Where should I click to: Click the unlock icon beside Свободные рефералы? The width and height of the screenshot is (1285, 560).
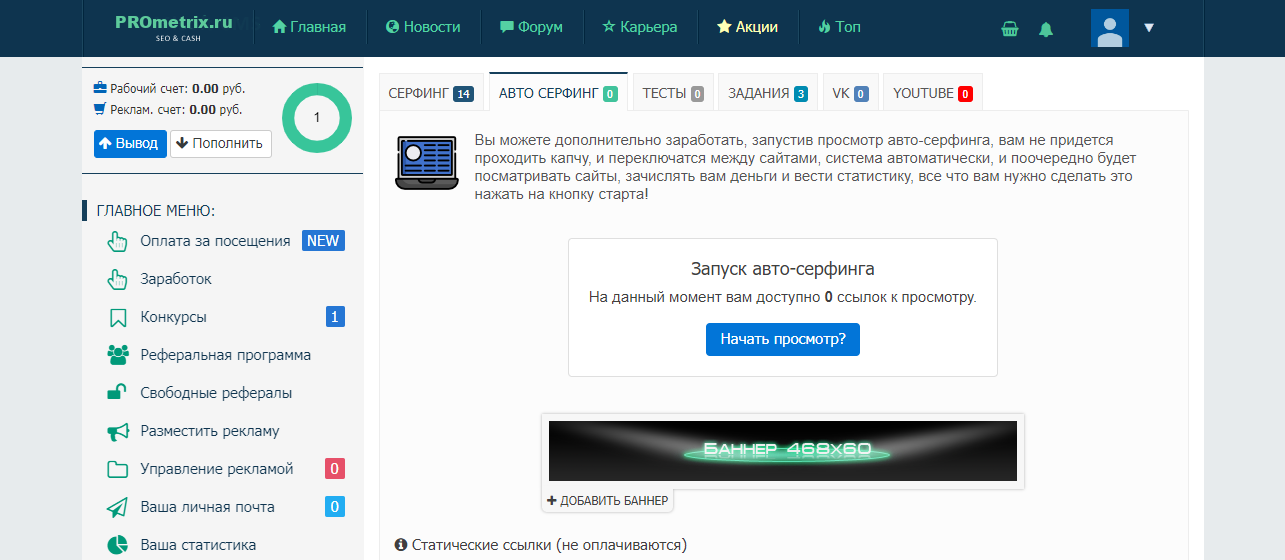[117, 393]
